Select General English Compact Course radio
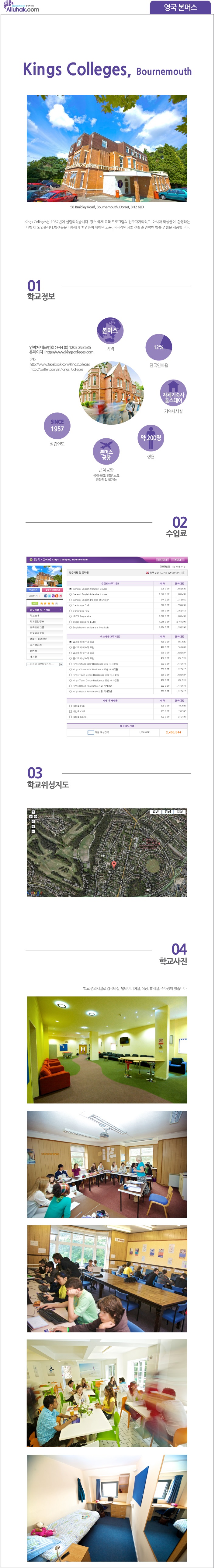This screenshot has width=215, height=1568. tap(71, 589)
